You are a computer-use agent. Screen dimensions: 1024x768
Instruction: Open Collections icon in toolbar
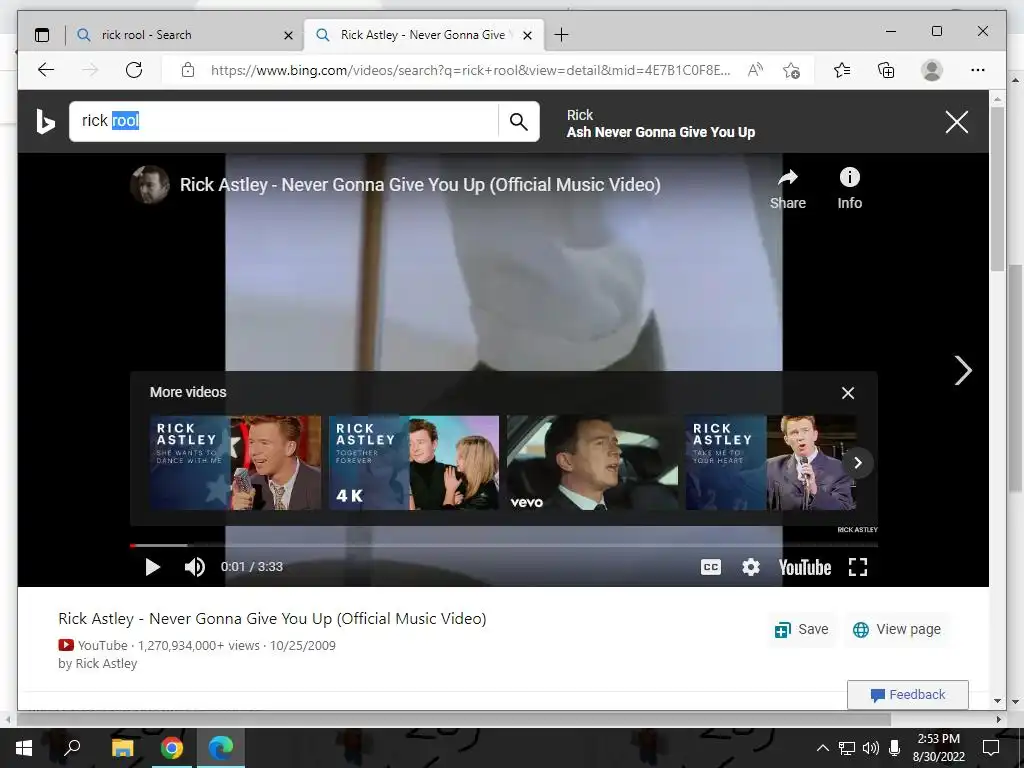tap(886, 70)
